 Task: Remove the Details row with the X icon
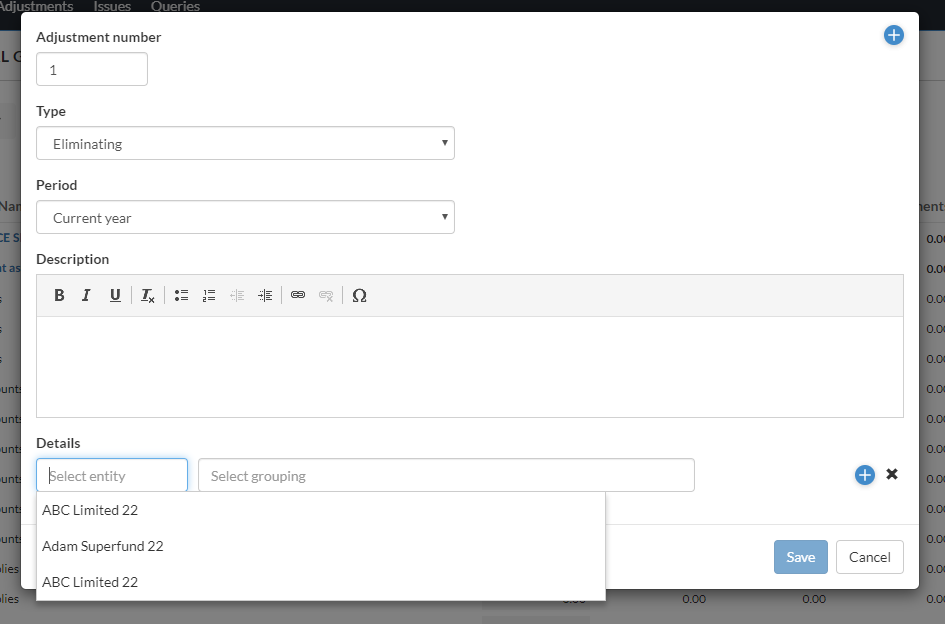(892, 474)
